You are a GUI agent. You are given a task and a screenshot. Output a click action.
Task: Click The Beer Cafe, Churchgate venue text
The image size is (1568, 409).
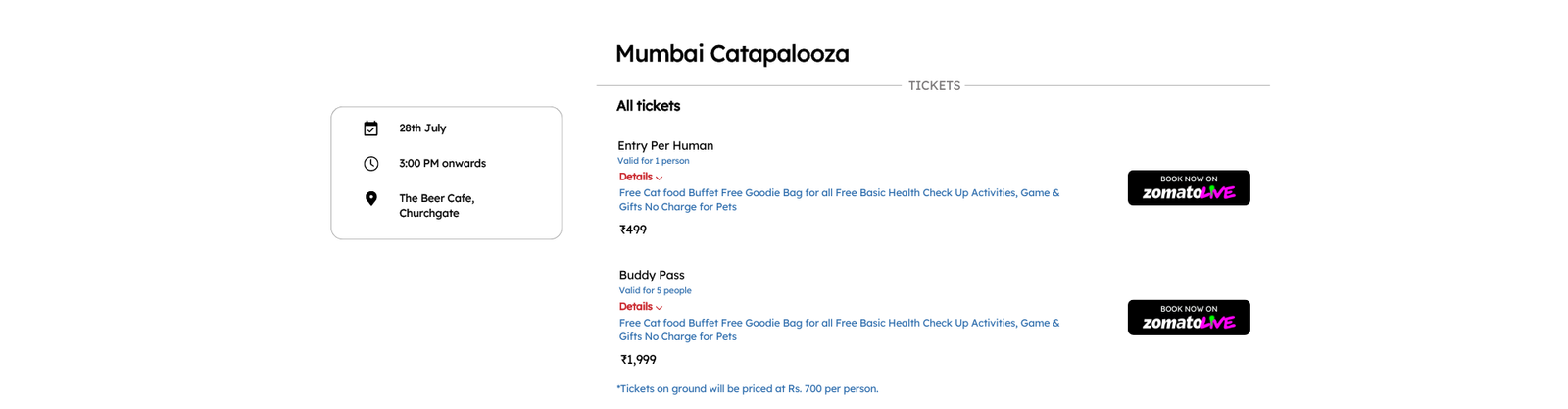pos(437,205)
